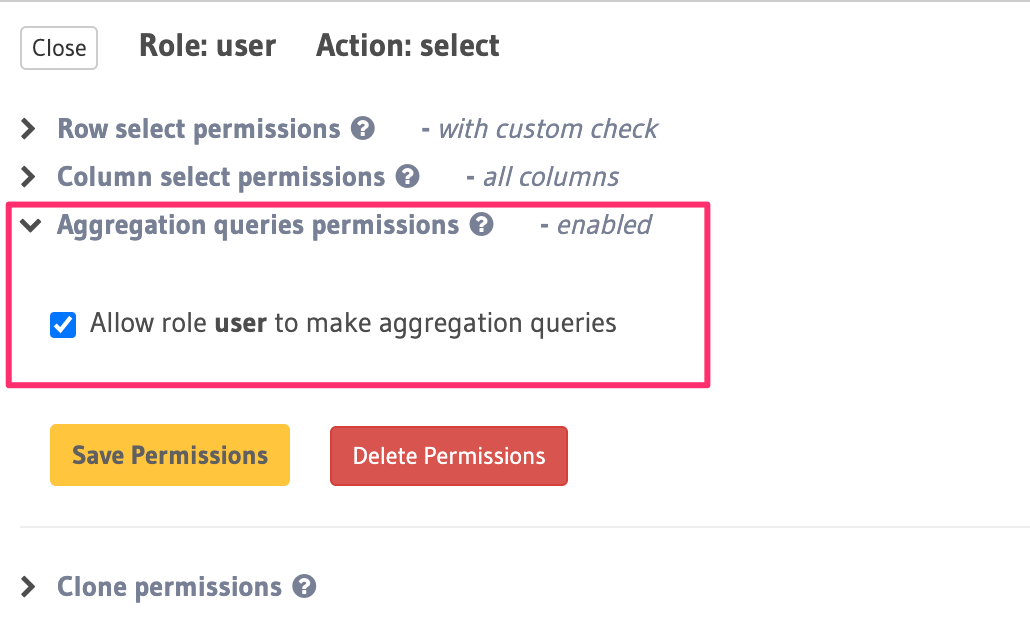Viewport: 1030px width, 622px height.
Task: Open the Clone permissions section title
Action: pos(169,587)
